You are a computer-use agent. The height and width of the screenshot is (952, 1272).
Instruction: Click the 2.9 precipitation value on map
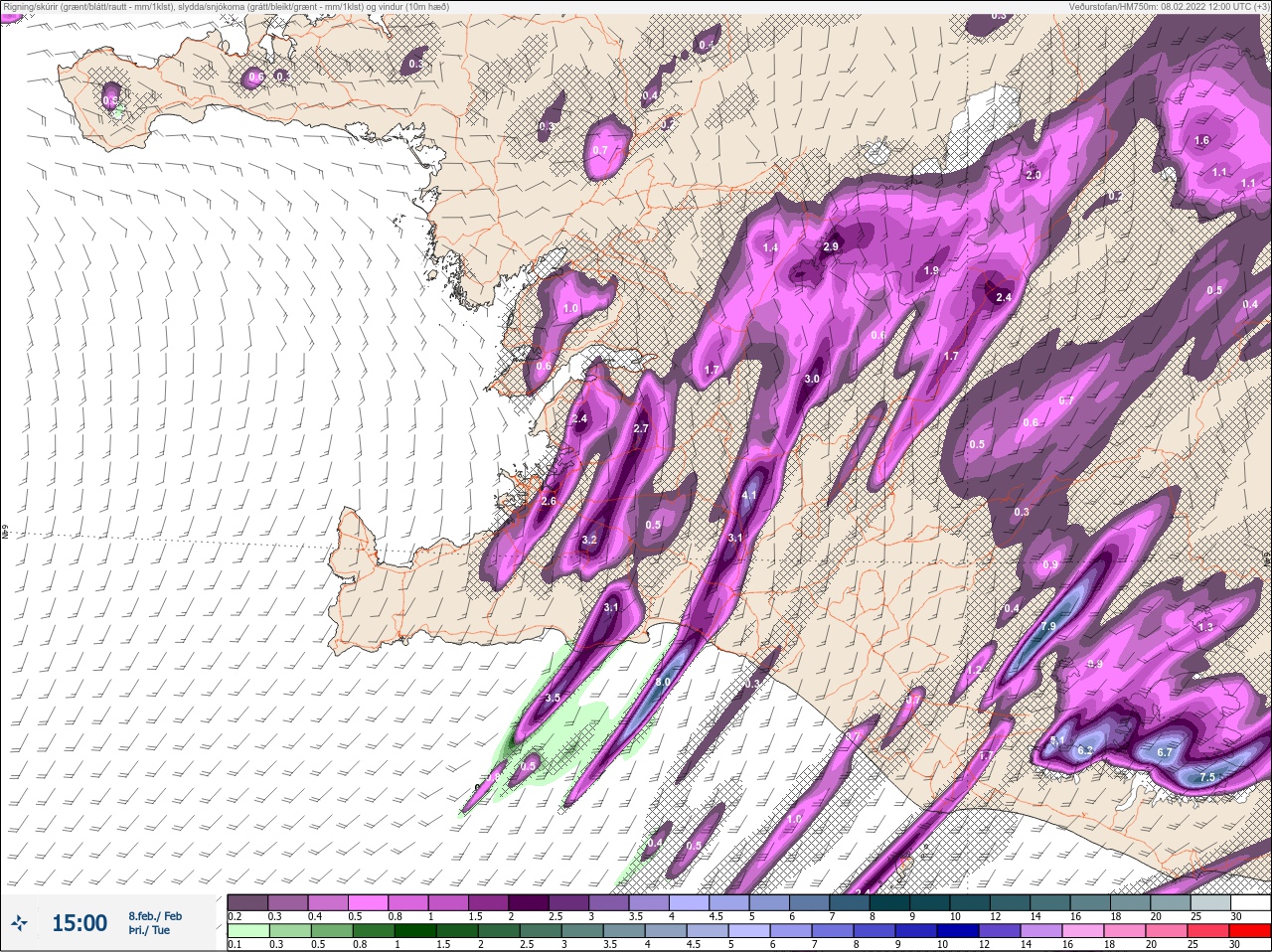[x=832, y=246]
